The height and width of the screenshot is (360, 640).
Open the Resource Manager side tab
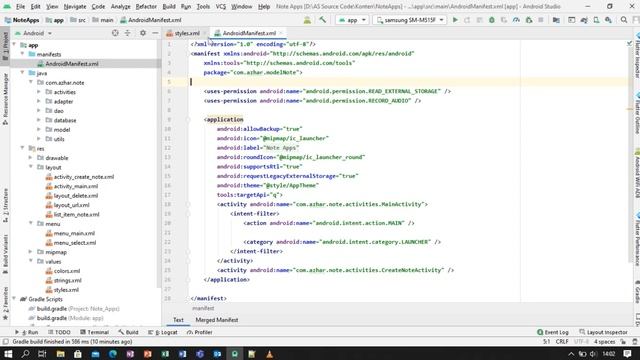(x=5, y=98)
